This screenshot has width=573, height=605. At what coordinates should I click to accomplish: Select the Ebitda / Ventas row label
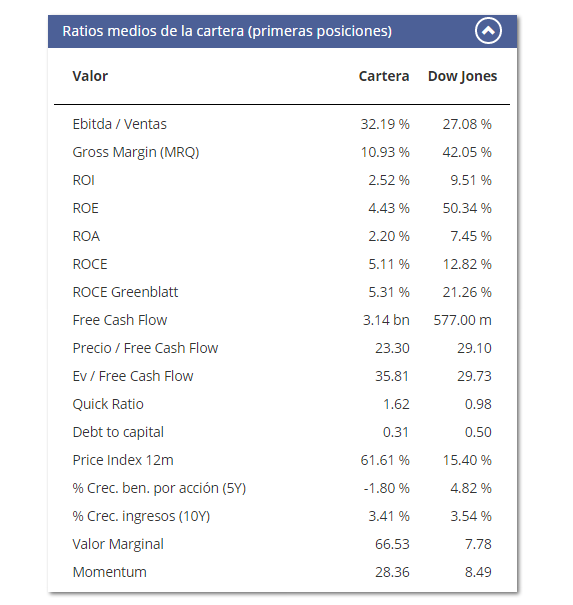tap(120, 124)
